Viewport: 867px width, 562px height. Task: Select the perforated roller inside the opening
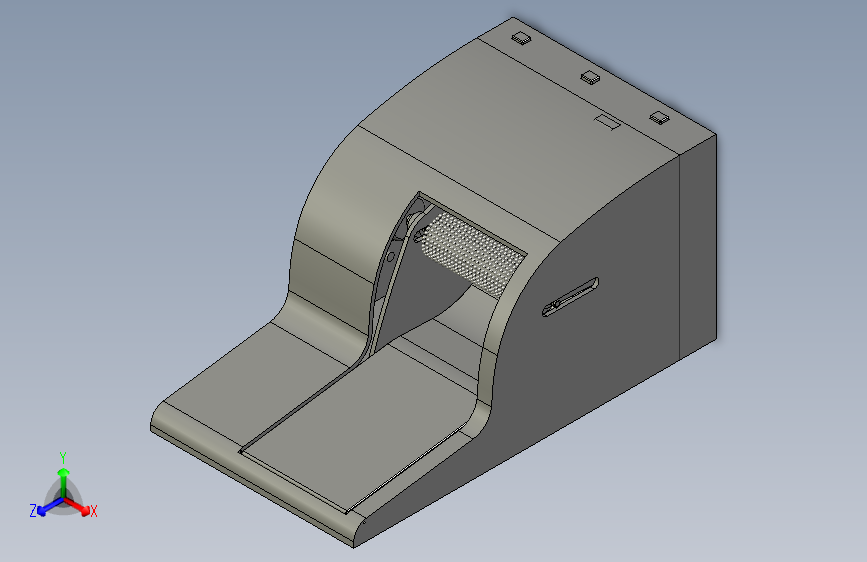[x=472, y=254]
